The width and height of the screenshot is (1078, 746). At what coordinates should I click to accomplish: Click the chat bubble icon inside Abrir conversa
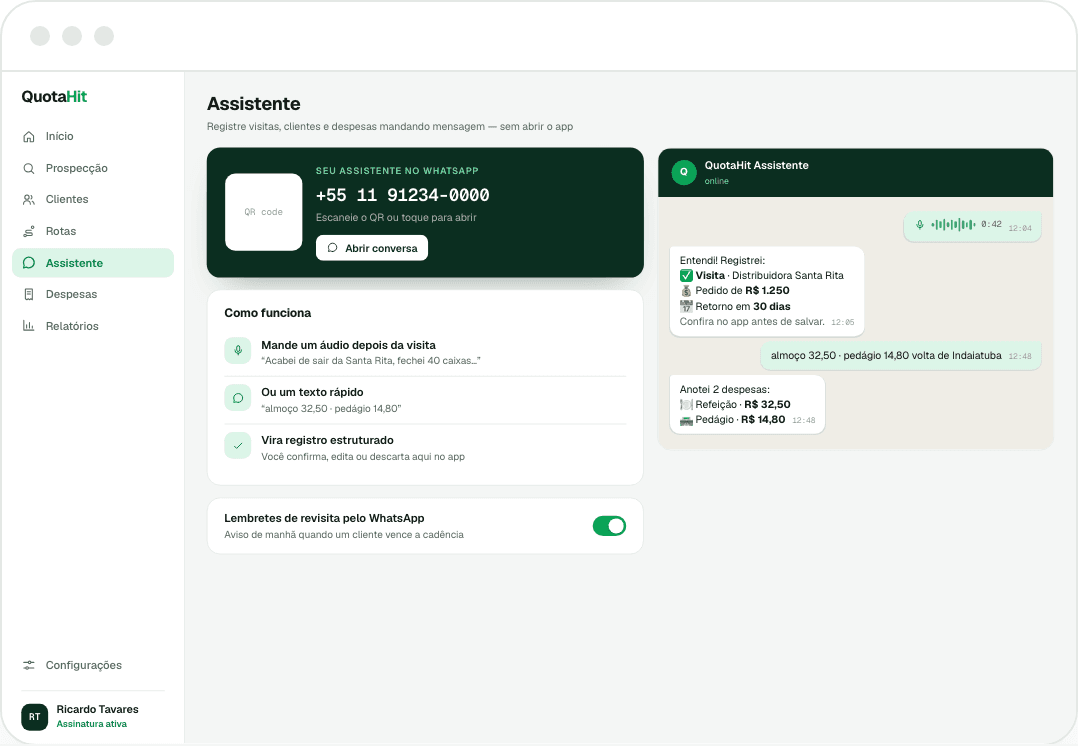click(x=333, y=248)
